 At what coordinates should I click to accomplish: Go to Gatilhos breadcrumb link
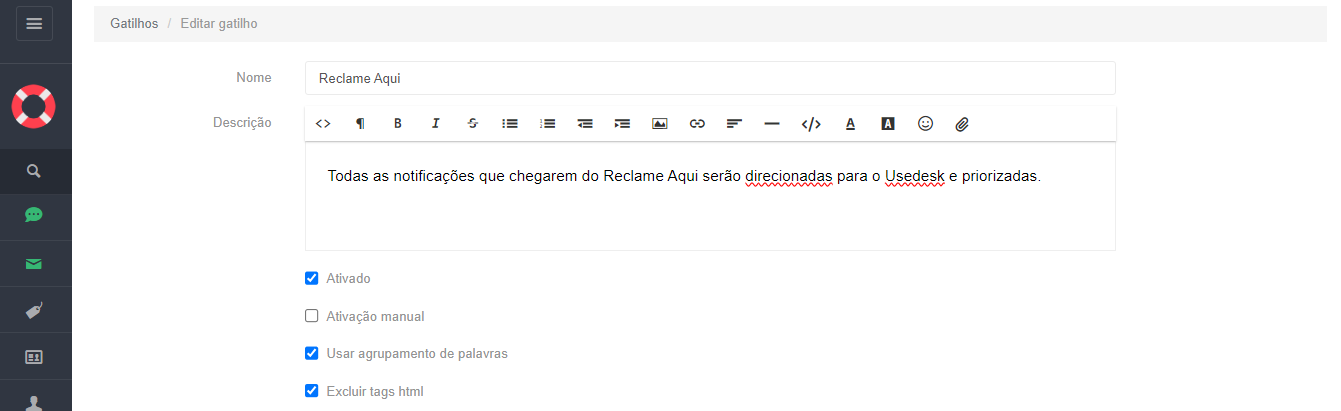point(134,23)
